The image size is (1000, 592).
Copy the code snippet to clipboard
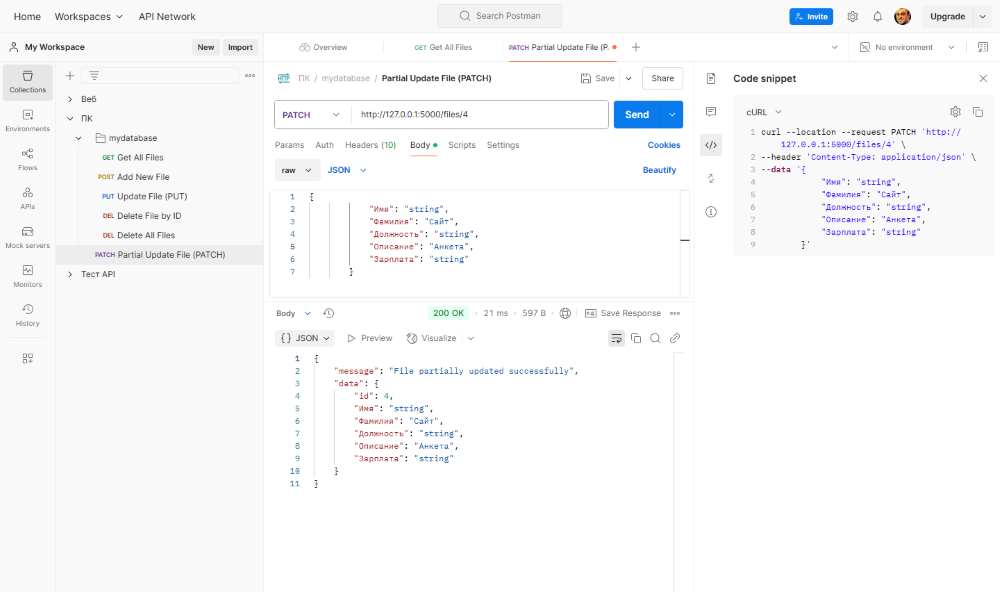point(978,112)
